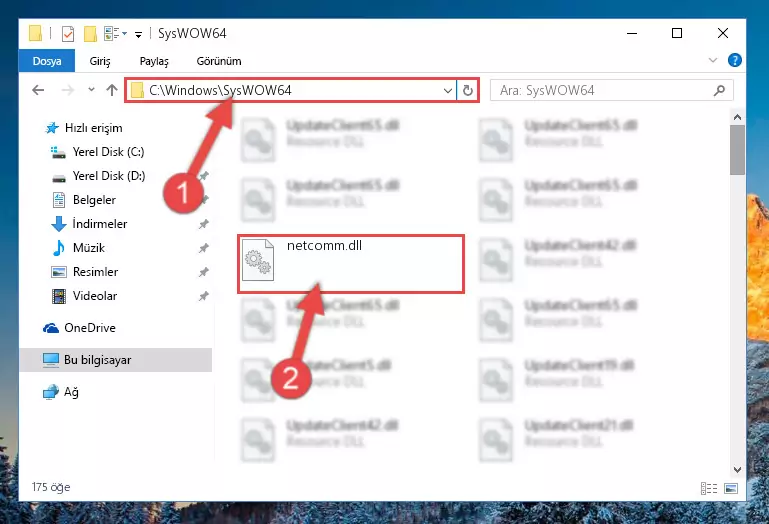Click the netcomm.dll gear file icon

pyautogui.click(x=258, y=260)
